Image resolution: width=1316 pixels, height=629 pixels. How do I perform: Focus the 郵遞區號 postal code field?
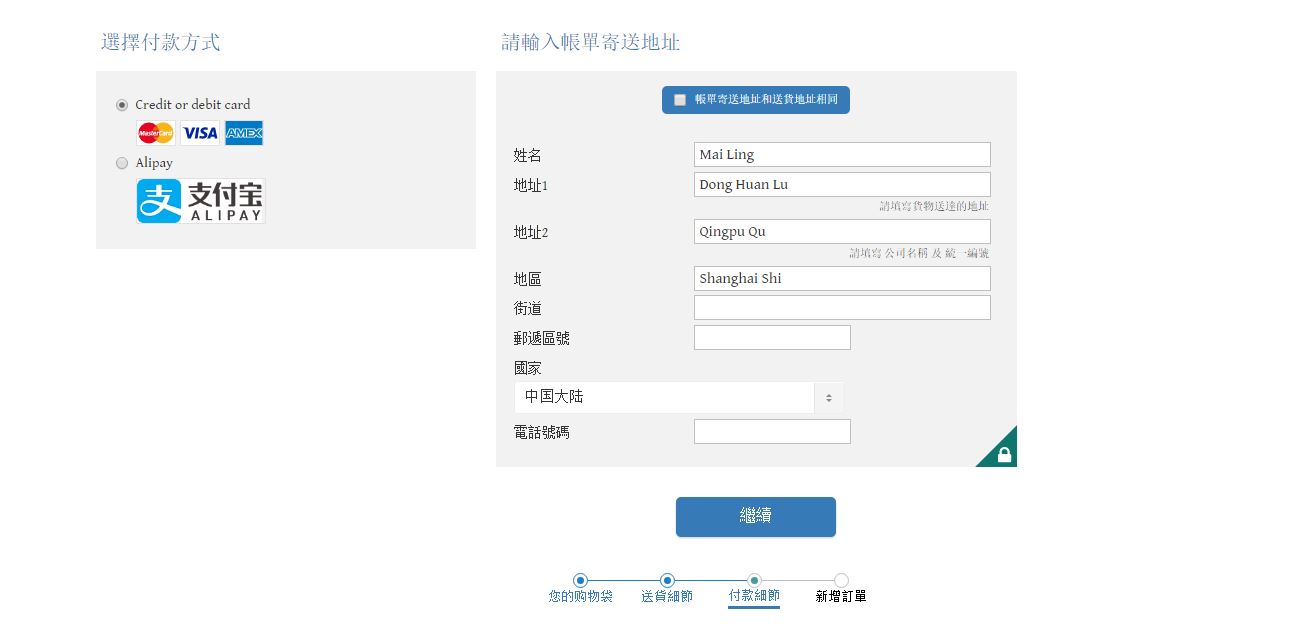pos(772,337)
